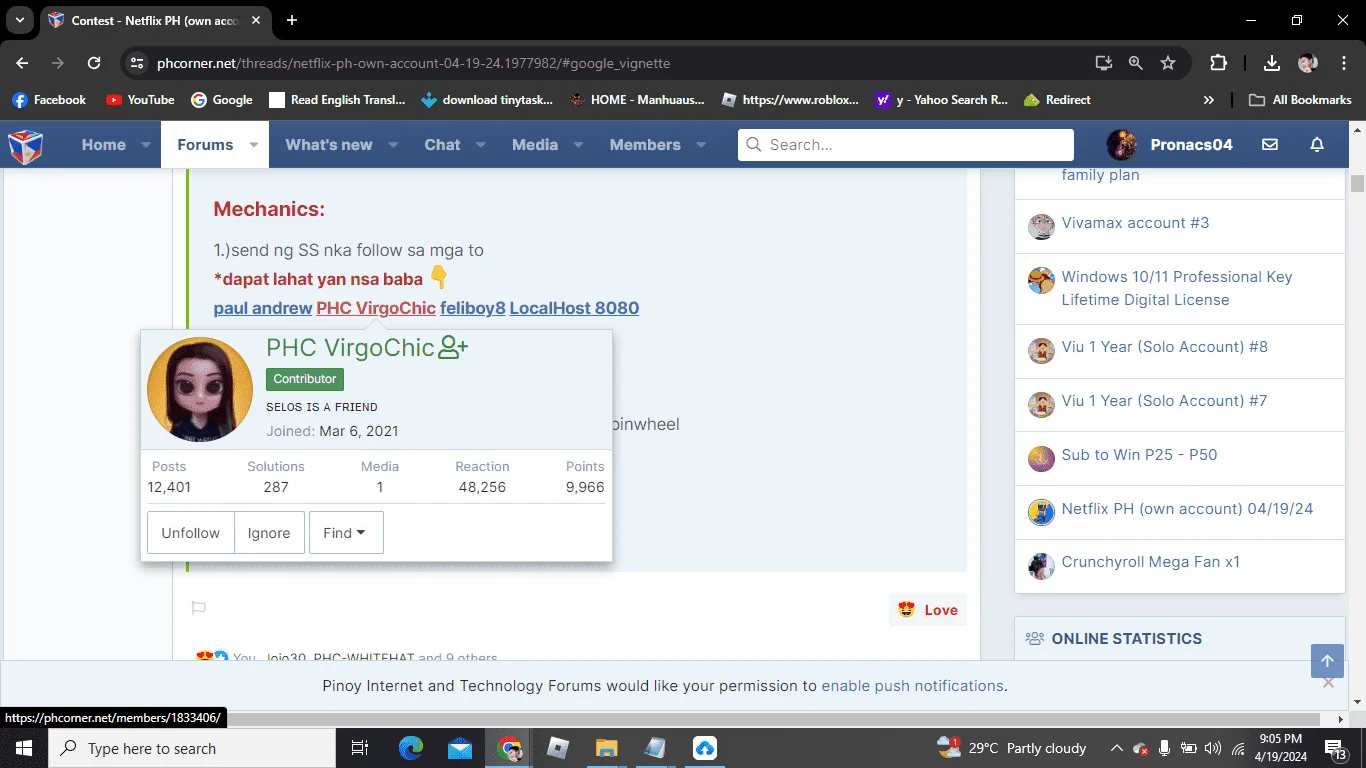Click the Love reaction button

point(928,610)
